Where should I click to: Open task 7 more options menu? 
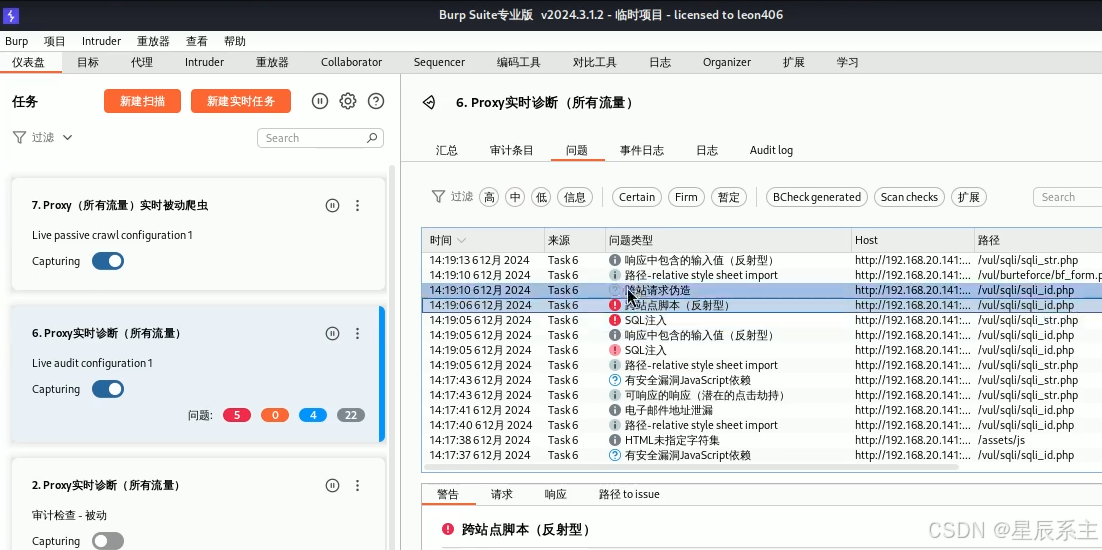pyautogui.click(x=357, y=205)
